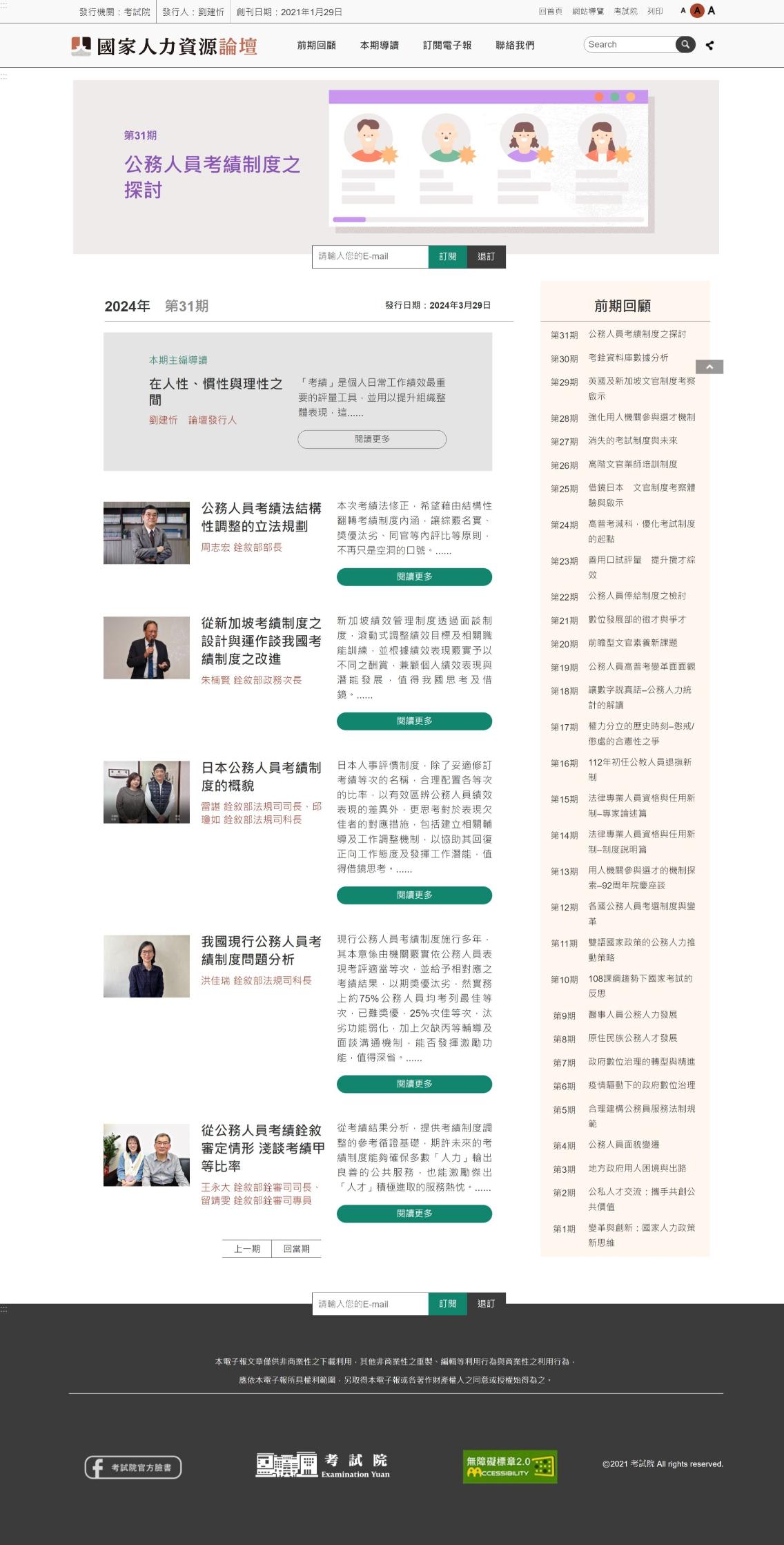784x1545 pixels.
Task: Collapse sidebar with the up chevron button
Action: point(709,367)
